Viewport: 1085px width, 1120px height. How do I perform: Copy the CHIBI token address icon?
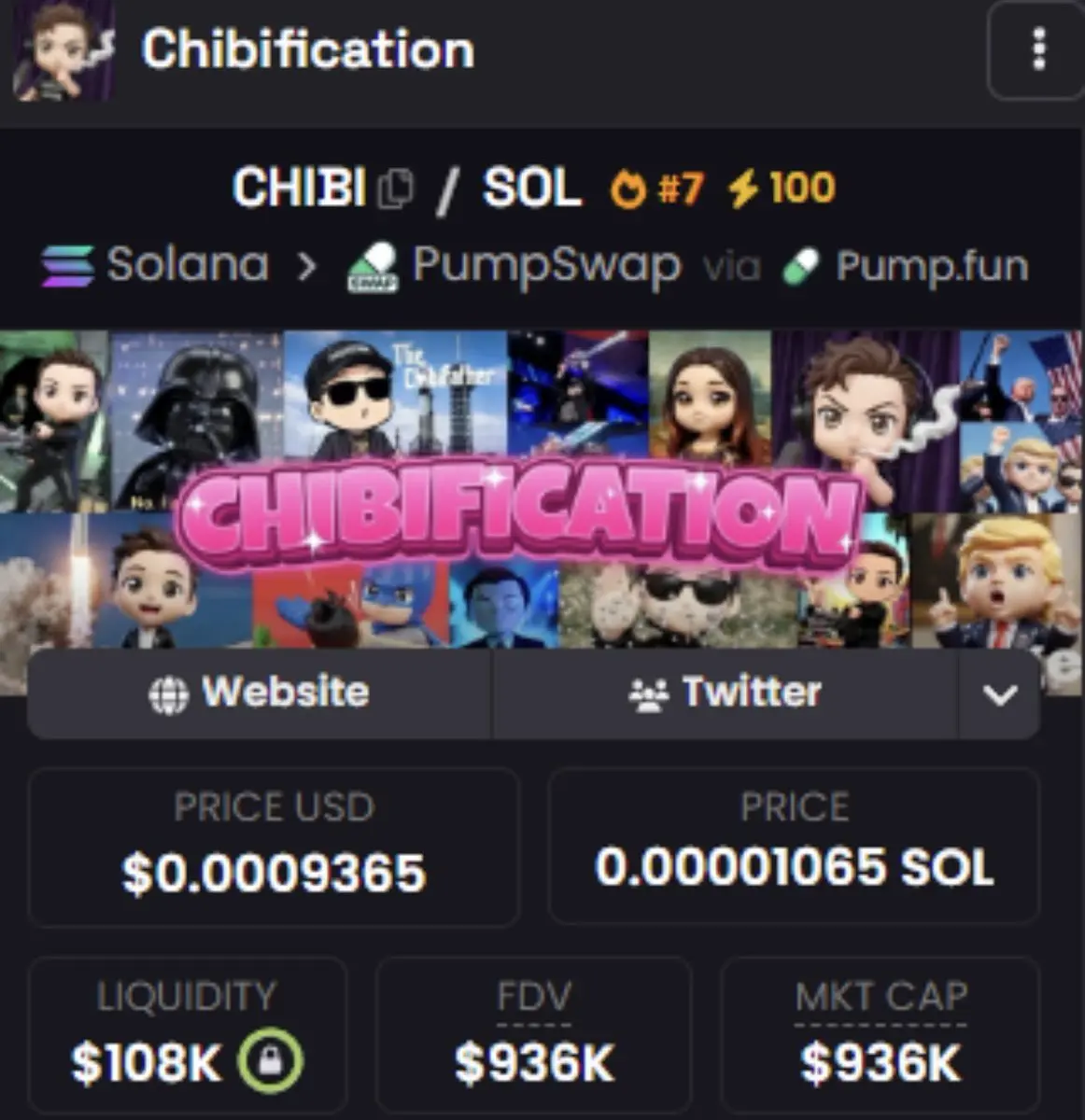pos(395,189)
